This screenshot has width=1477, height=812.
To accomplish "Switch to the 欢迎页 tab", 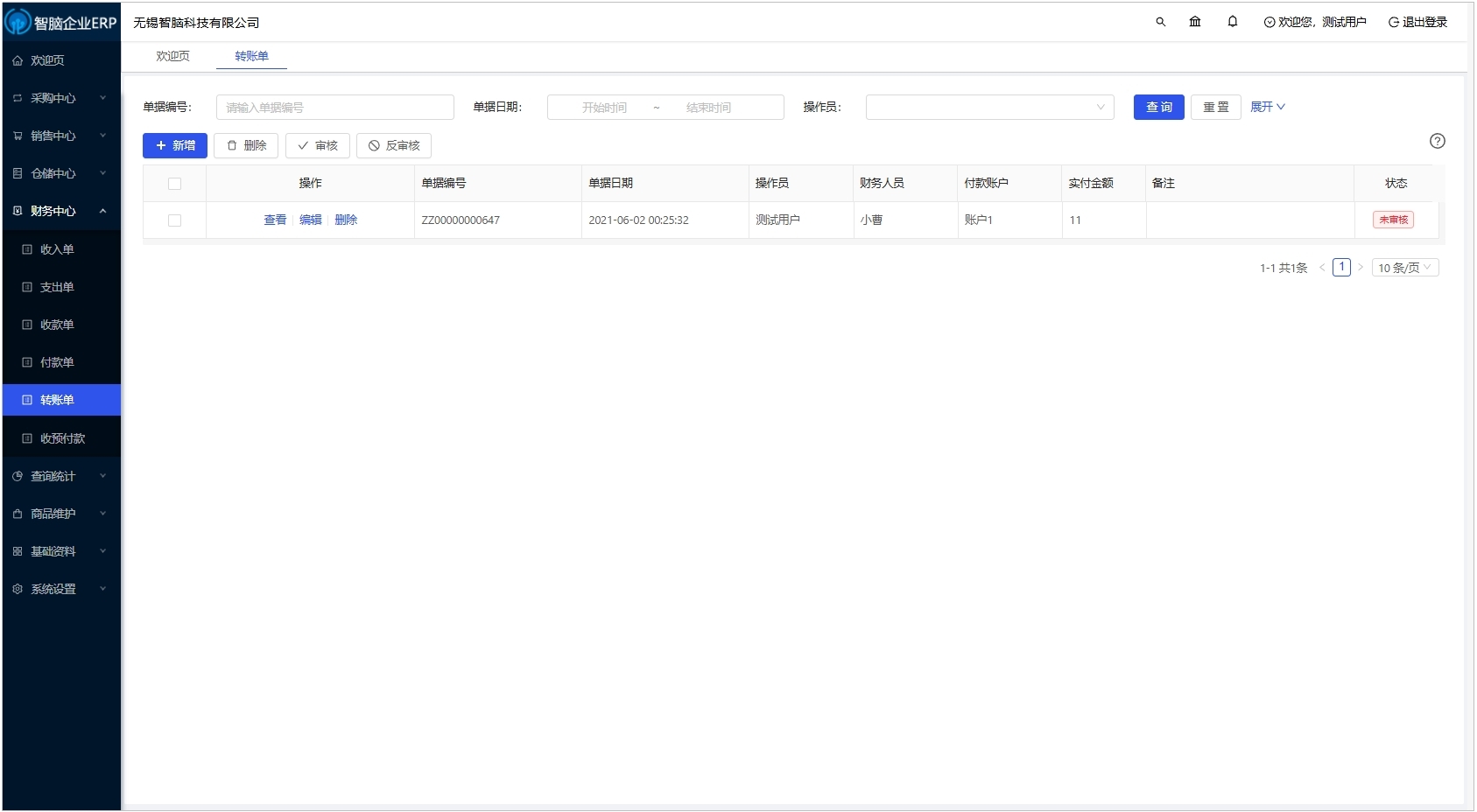I will coord(172,56).
